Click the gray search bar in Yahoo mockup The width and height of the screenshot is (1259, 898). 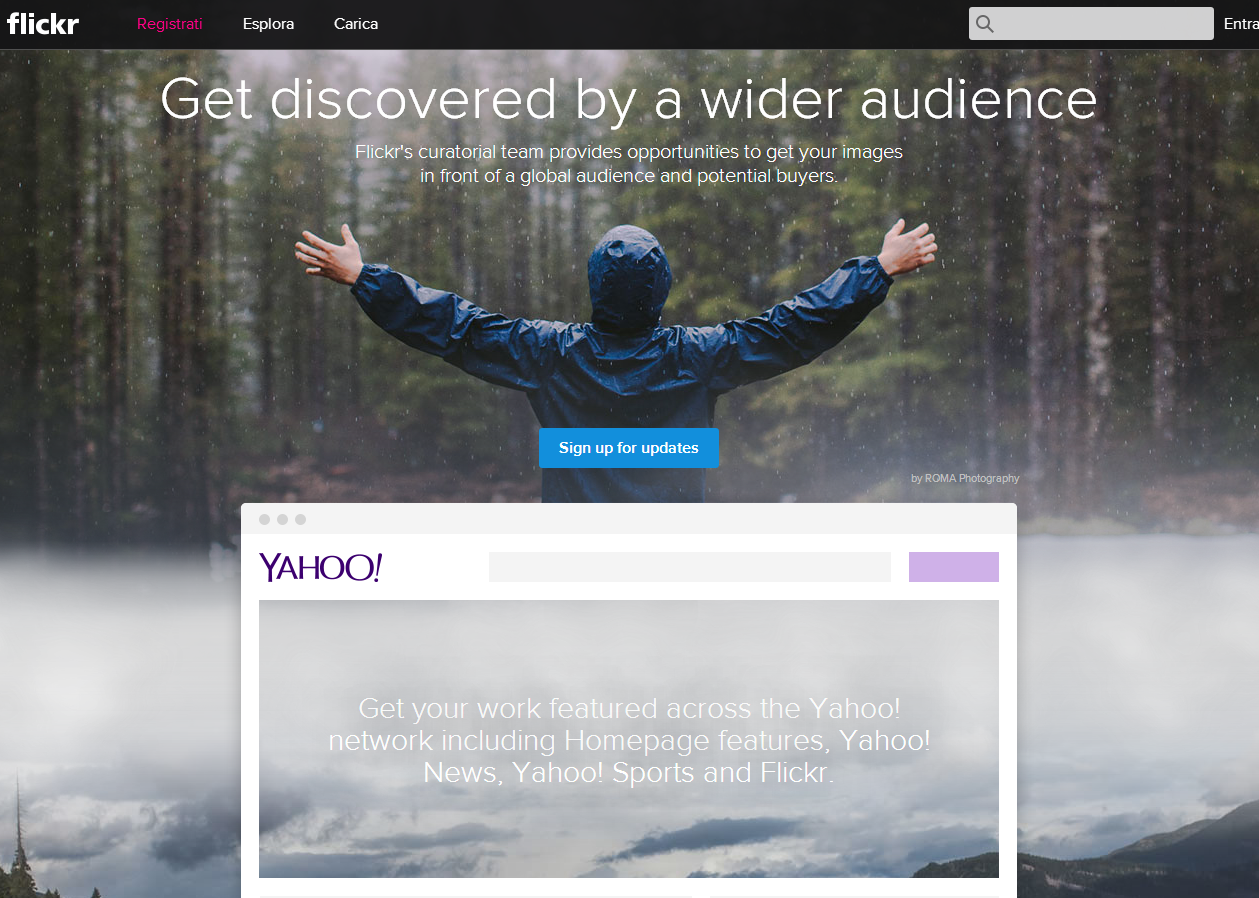(x=690, y=567)
